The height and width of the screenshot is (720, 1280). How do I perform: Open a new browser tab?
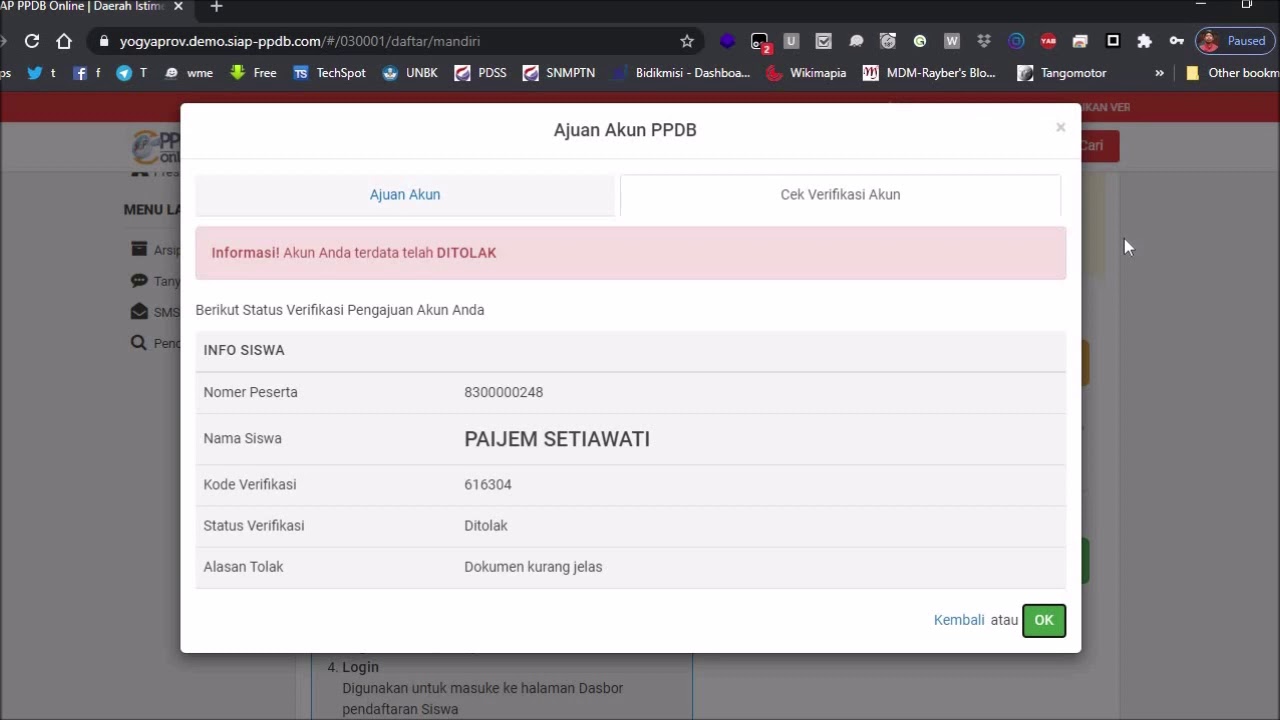click(216, 7)
